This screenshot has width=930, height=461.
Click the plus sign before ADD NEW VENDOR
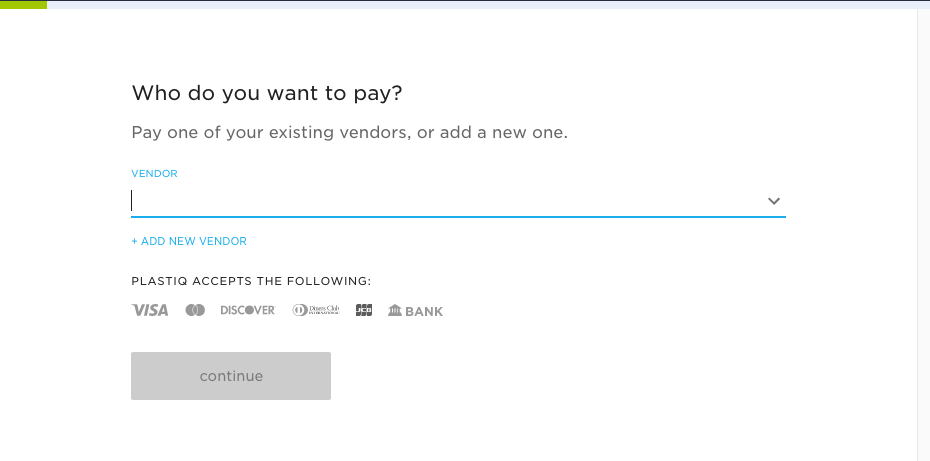tap(135, 241)
